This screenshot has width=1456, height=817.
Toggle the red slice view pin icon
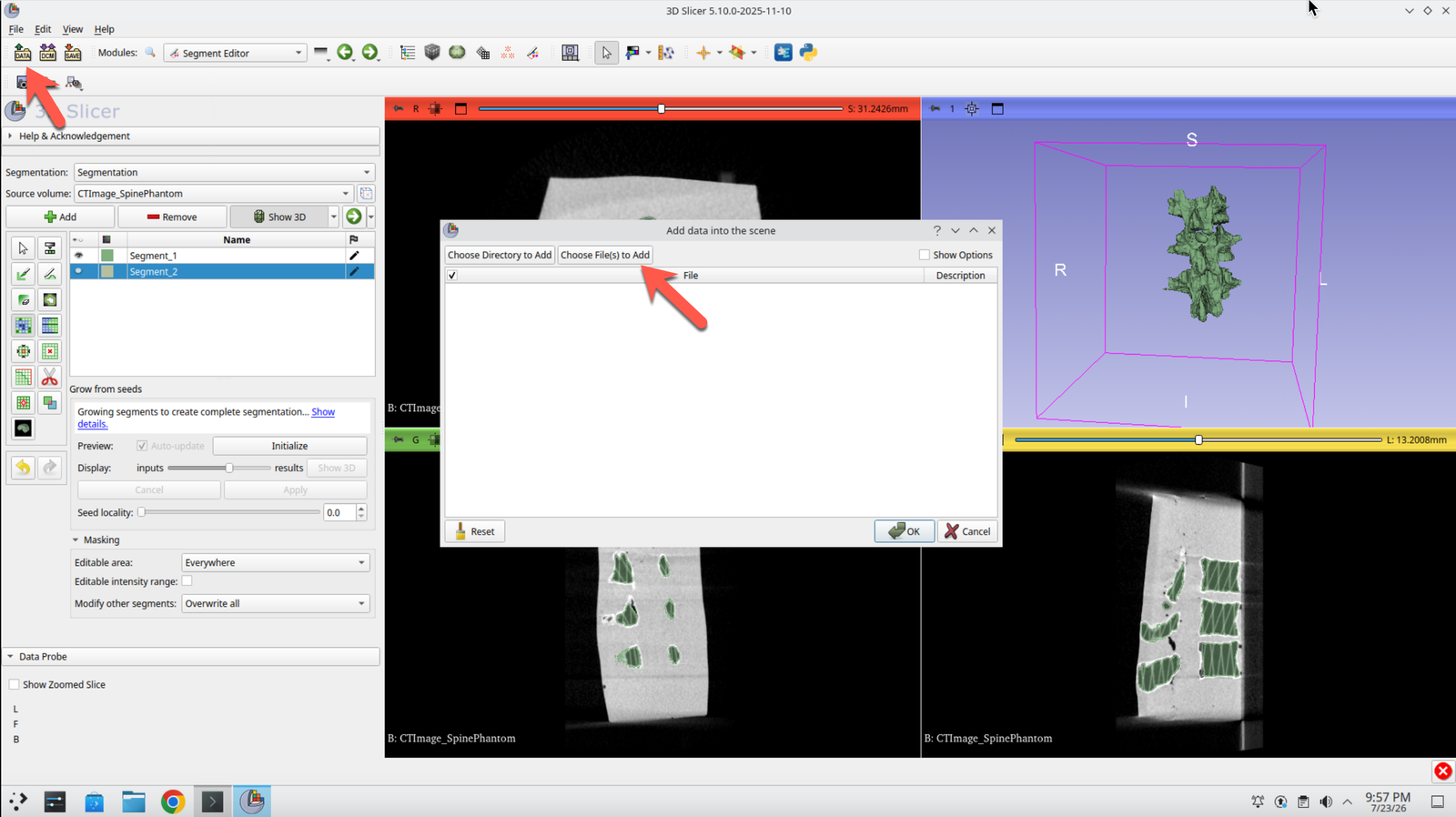click(x=398, y=108)
